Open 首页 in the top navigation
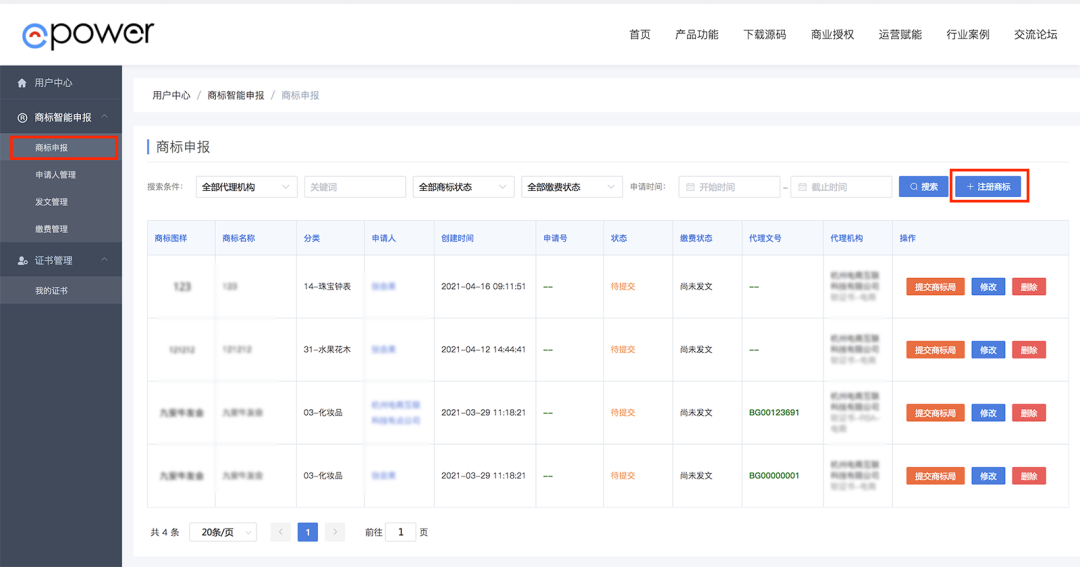This screenshot has height=567, width=1080. point(640,34)
